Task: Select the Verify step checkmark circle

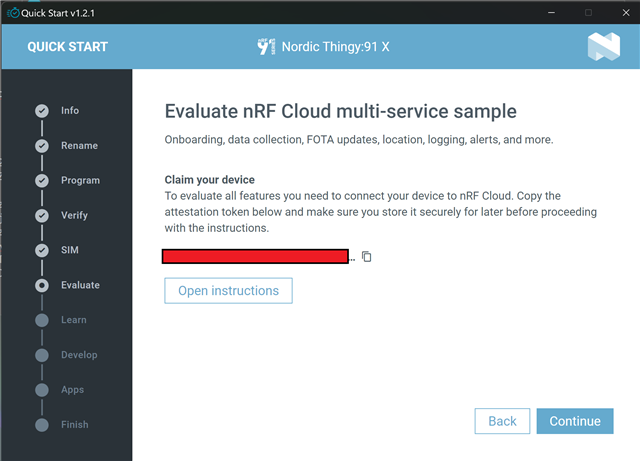Action: (42, 216)
